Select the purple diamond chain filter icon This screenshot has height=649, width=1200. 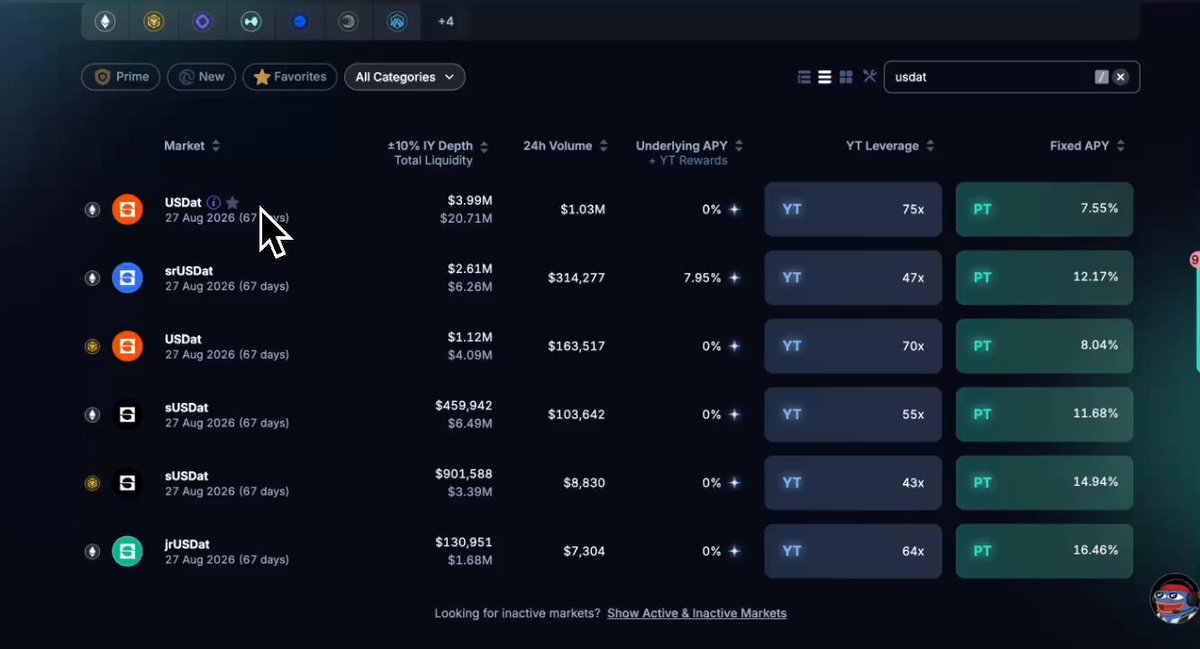click(x=202, y=20)
